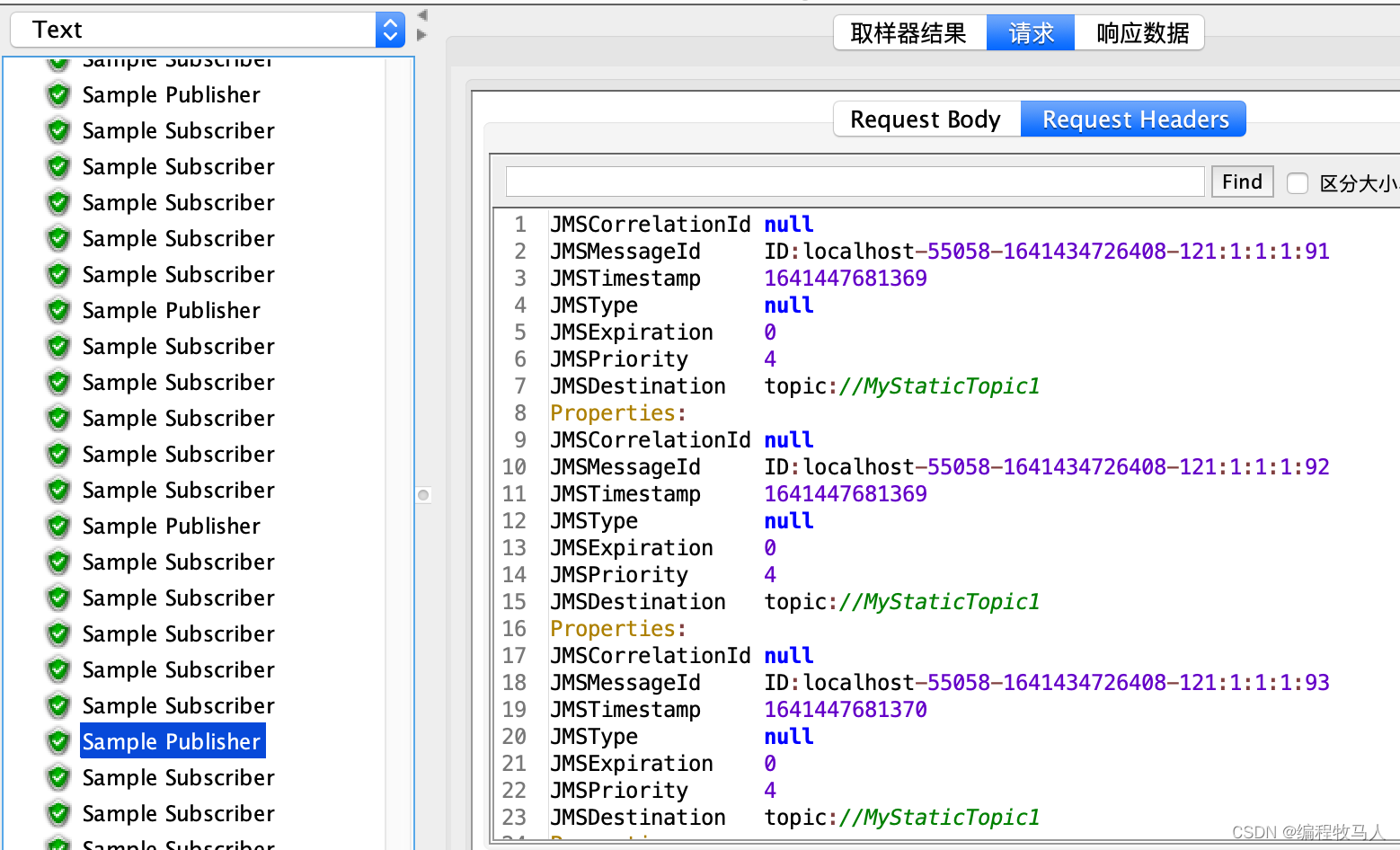Click the green shield icon of highlighted Sample Publisher
Screen dimensions: 1400x850
point(58,741)
